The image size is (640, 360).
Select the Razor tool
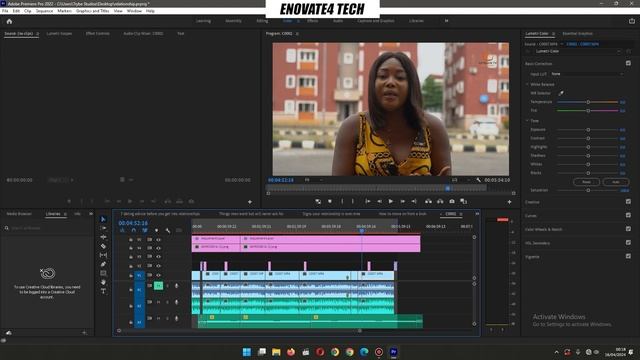[x=103, y=246]
